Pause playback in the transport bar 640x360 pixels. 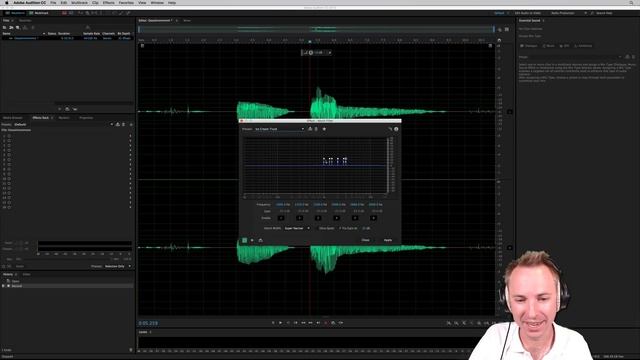click(288, 323)
